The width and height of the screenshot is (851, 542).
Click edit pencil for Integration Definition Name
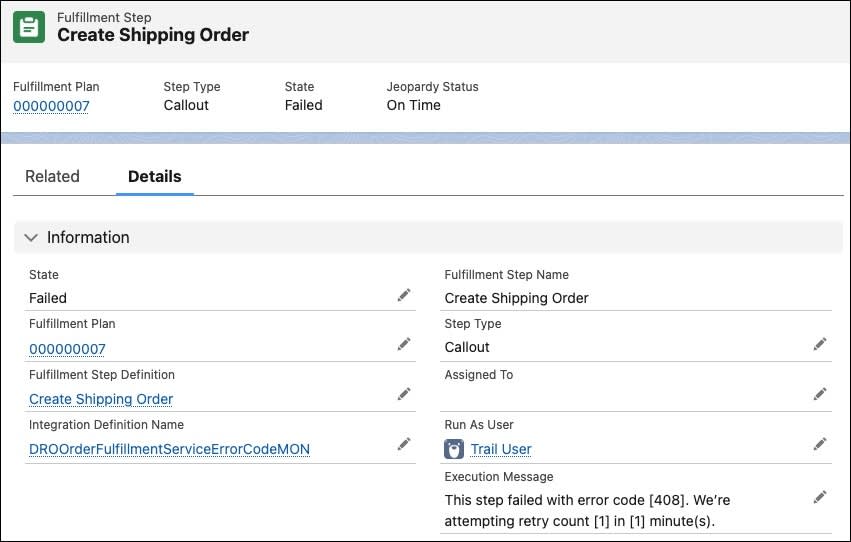click(x=404, y=444)
